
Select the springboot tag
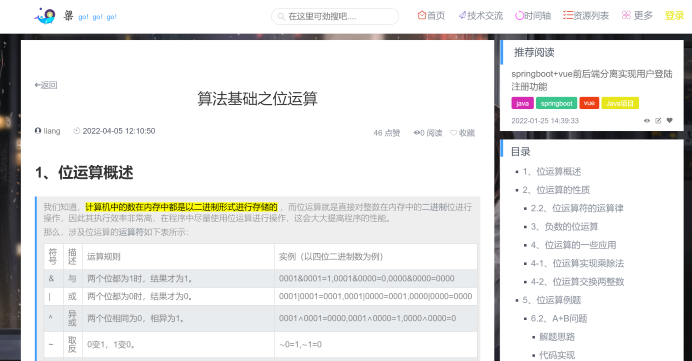(x=556, y=103)
